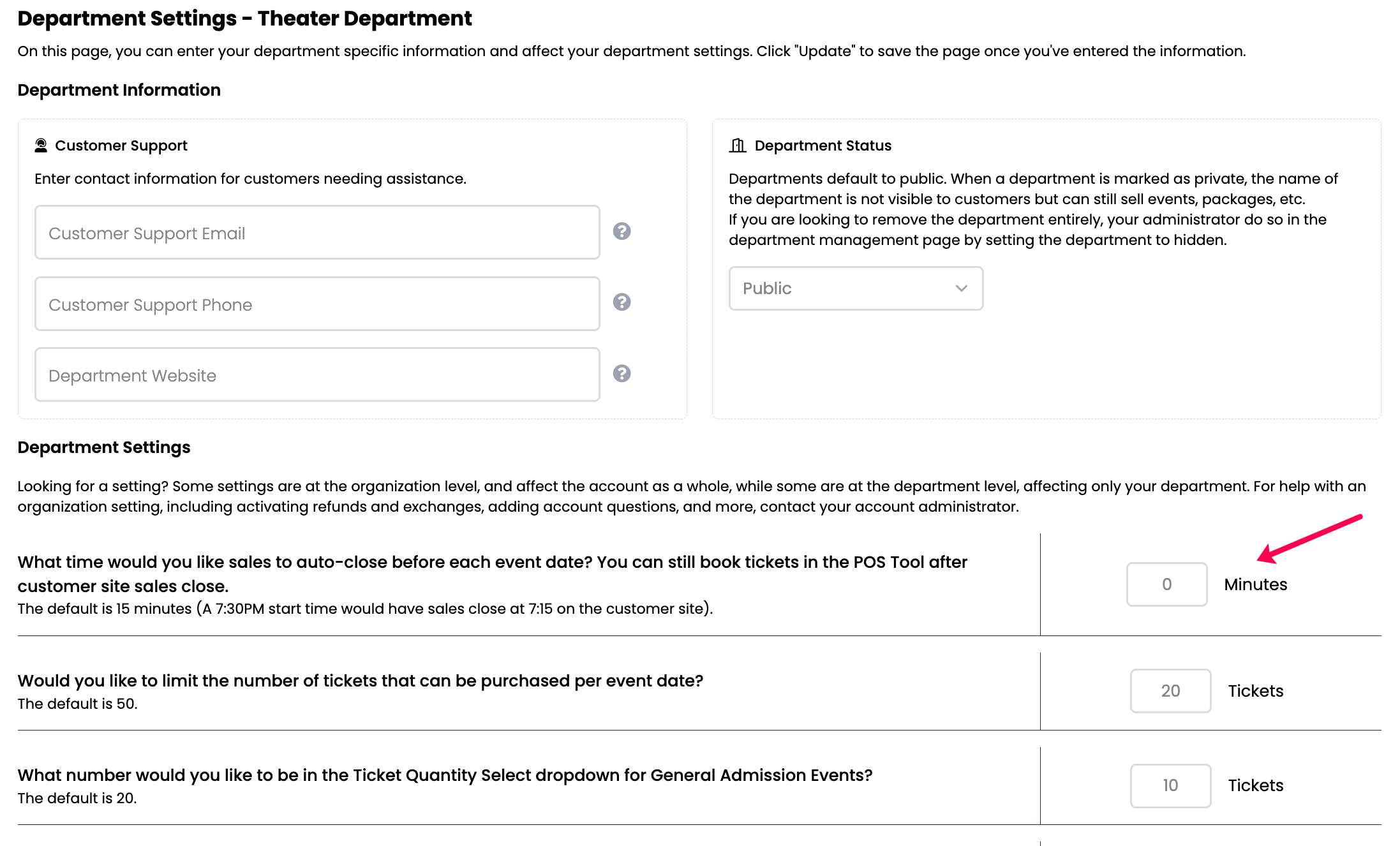The image size is (1400, 846).
Task: Open help tooltip for Department Website field
Action: 622,373
